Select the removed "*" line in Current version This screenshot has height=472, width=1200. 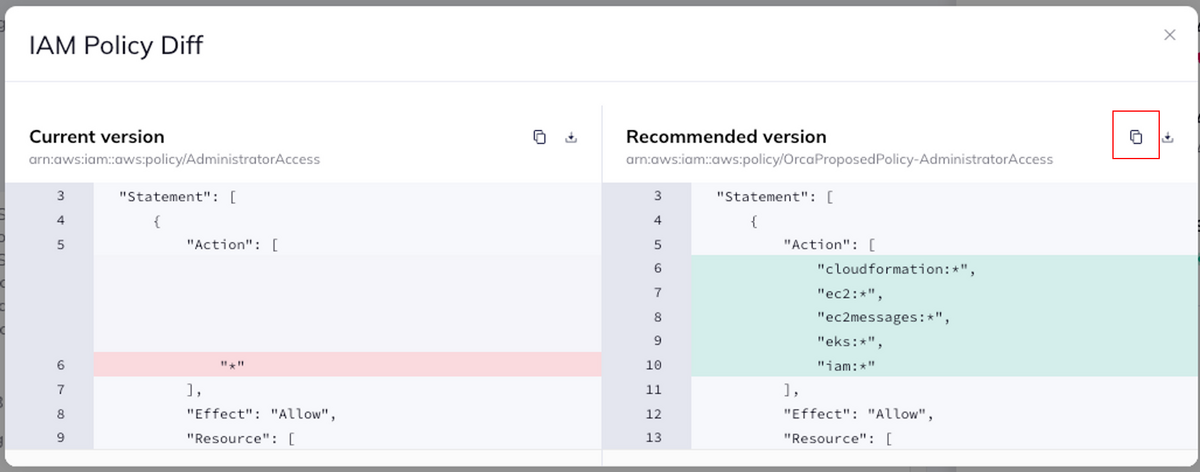coord(233,365)
